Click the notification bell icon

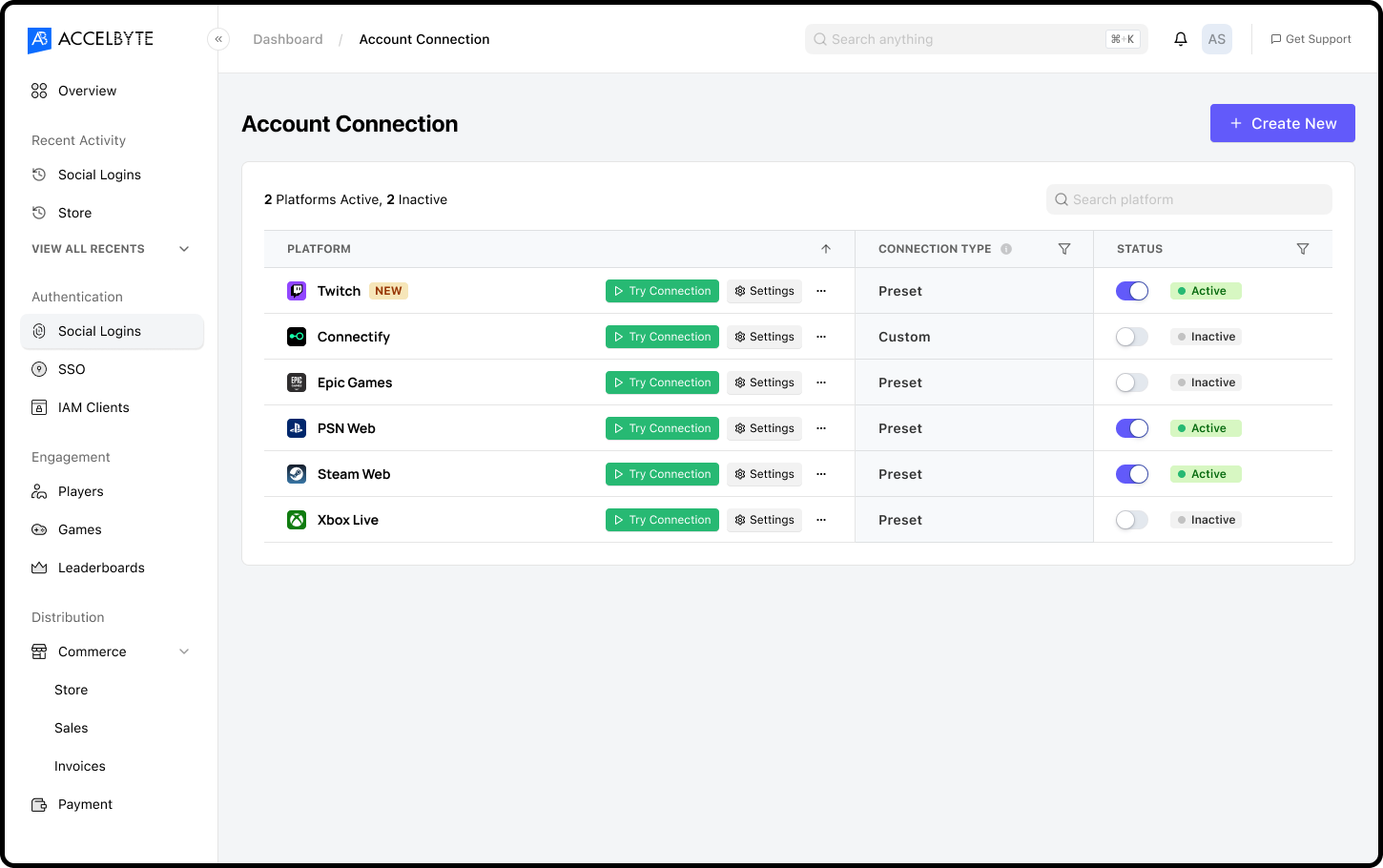click(x=1180, y=39)
